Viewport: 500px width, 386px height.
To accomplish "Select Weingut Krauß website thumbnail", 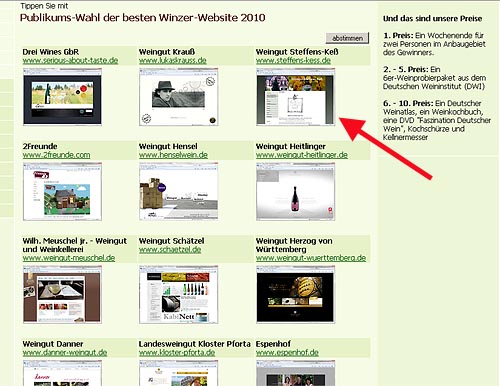I will [x=179, y=97].
